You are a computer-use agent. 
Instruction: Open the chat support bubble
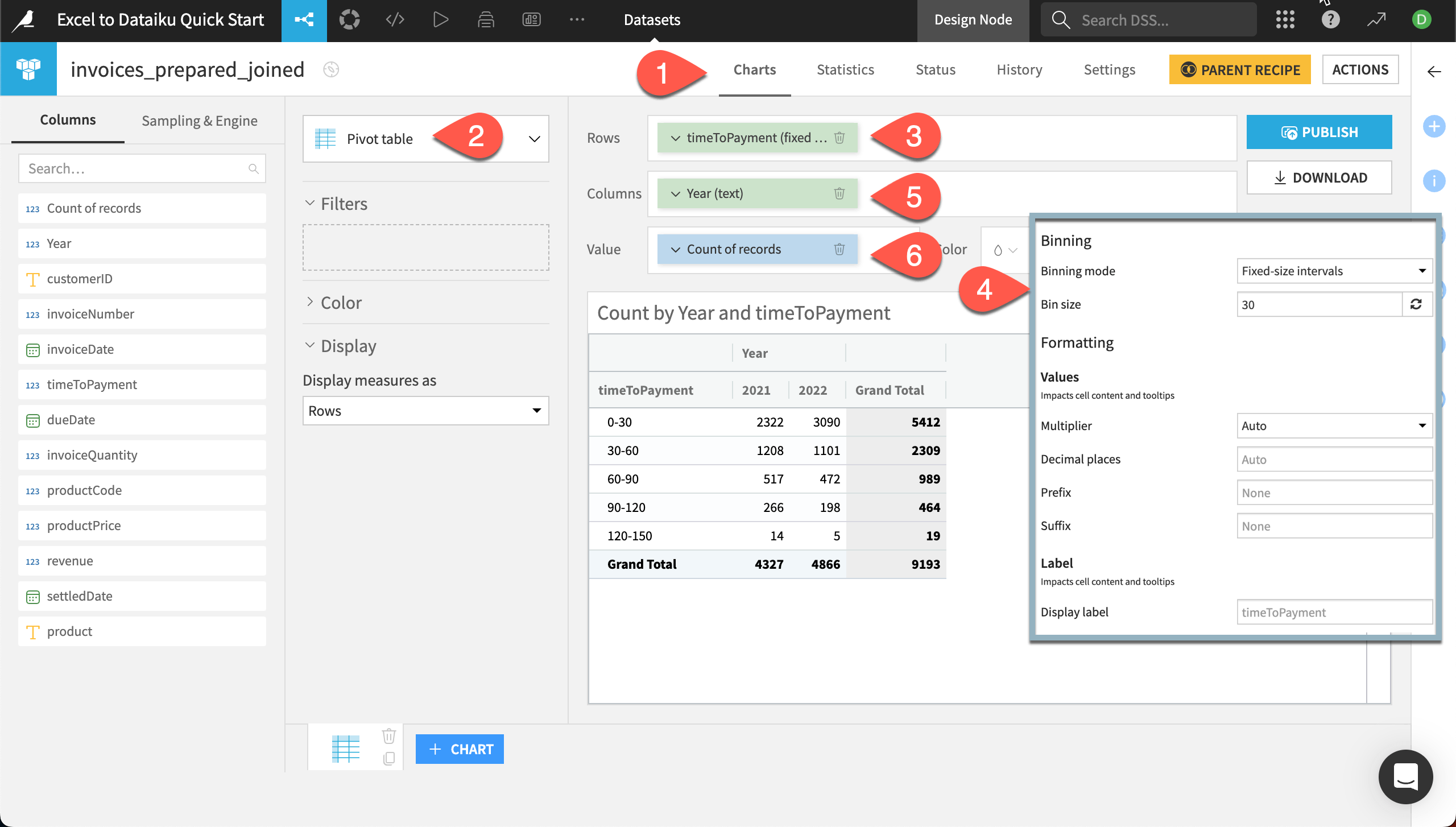[x=1405, y=776]
